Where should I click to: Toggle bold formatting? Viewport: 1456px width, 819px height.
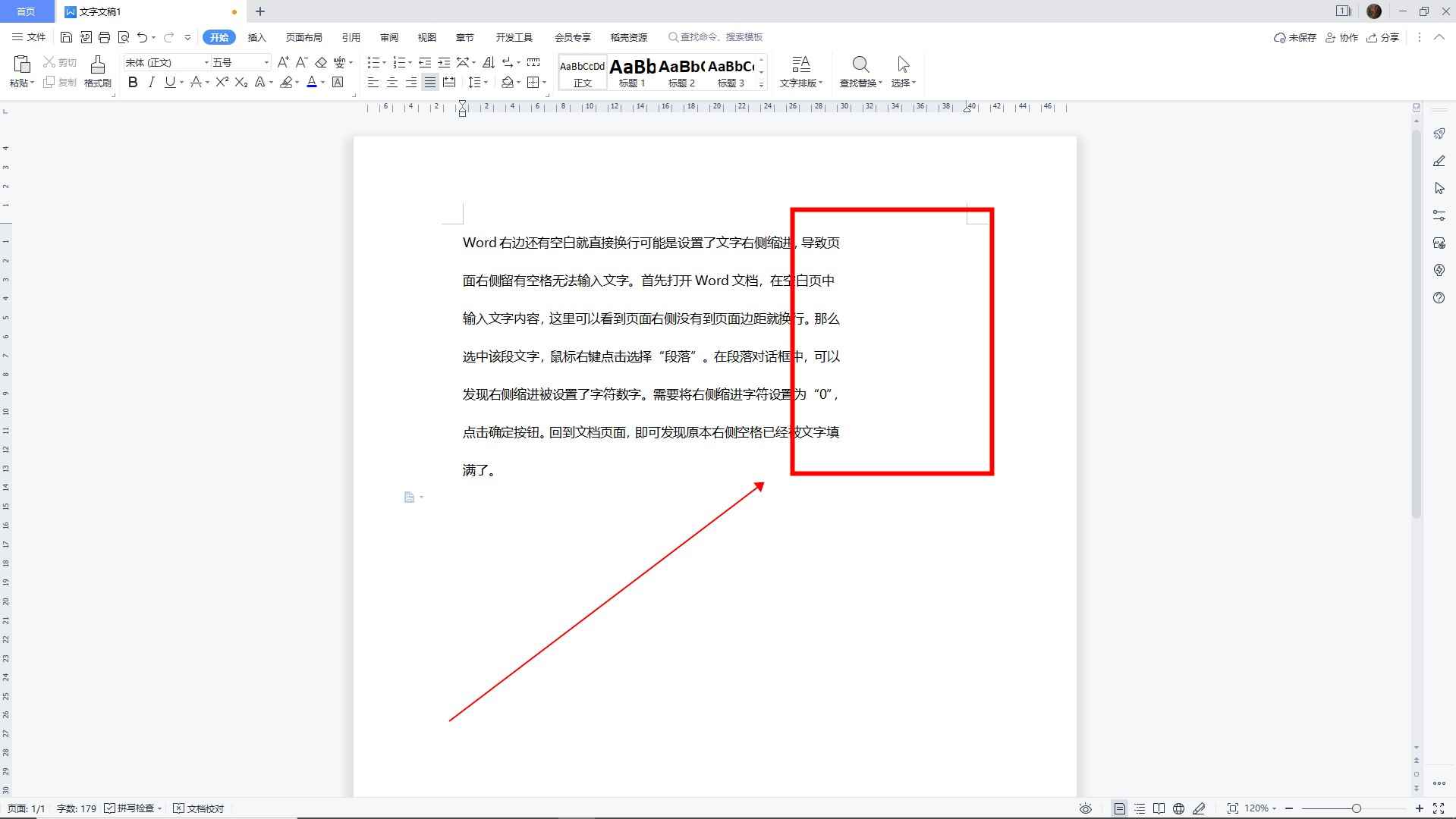pyautogui.click(x=133, y=83)
